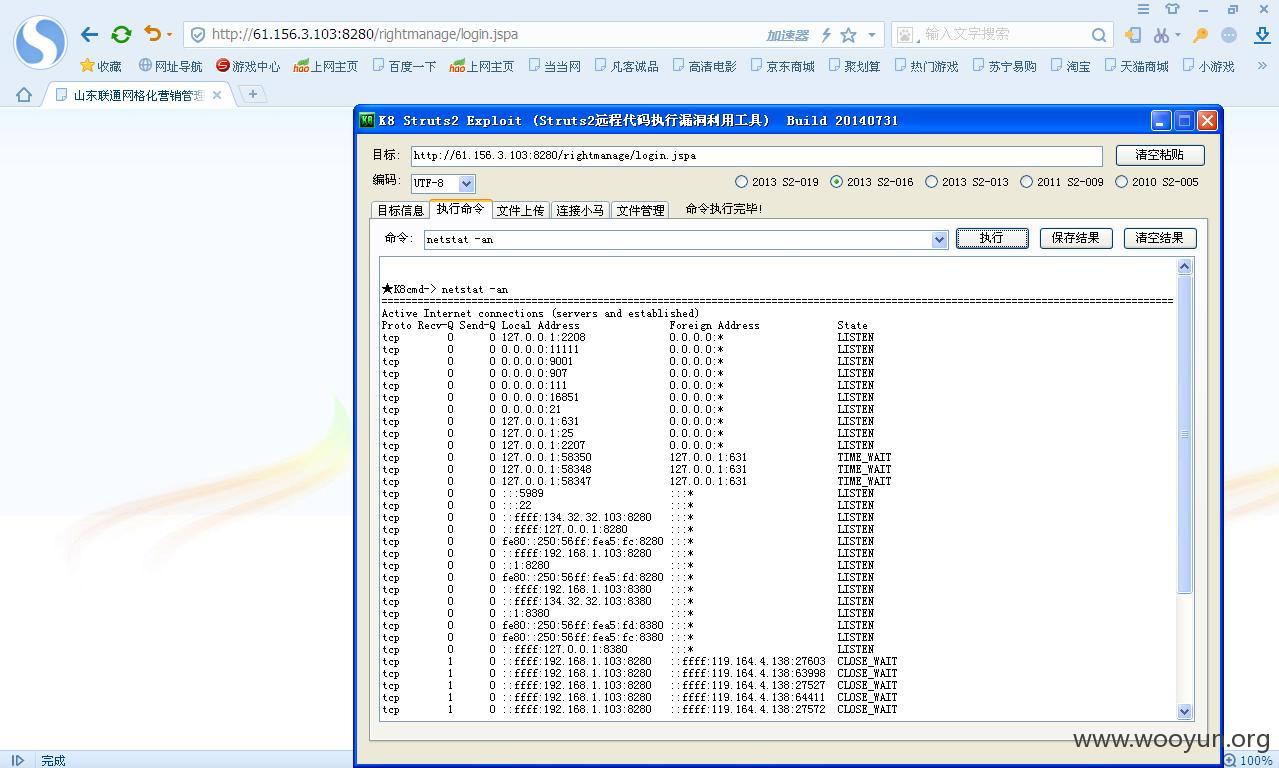Click the key password-manager icon
This screenshot has height=768, width=1279.
pyautogui.click(x=1200, y=35)
